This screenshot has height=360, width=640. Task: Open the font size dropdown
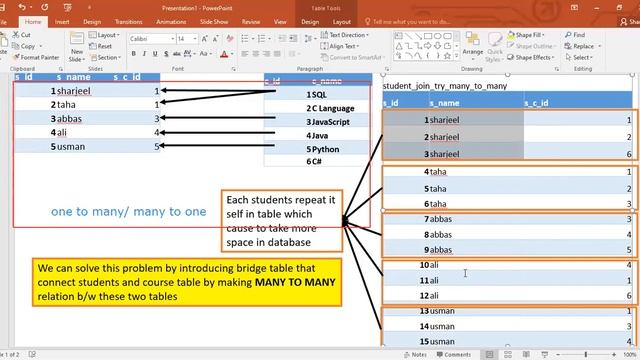pyautogui.click(x=195, y=39)
